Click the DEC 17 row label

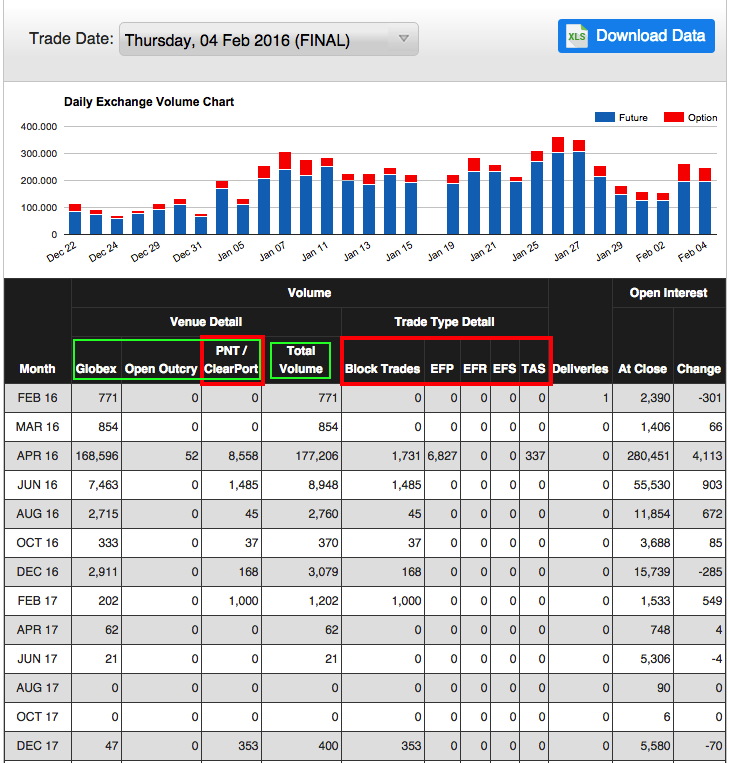37,745
